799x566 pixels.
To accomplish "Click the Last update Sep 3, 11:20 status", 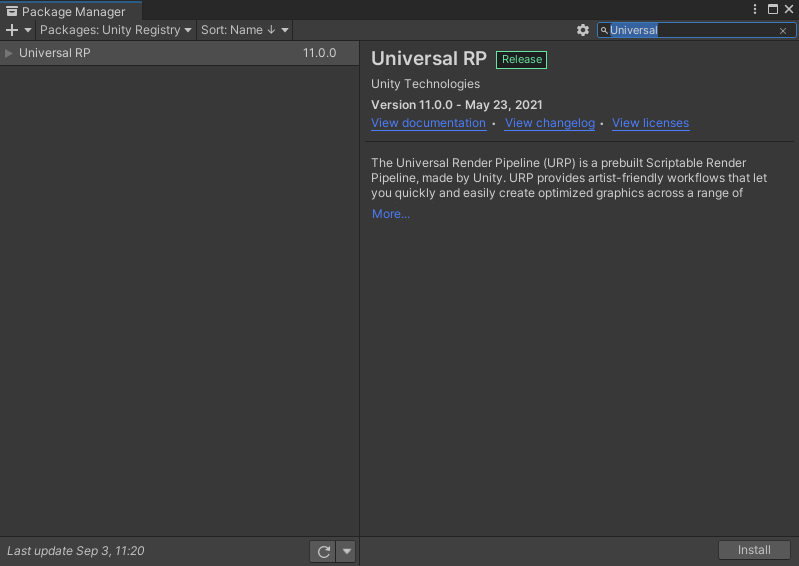I will (75, 551).
